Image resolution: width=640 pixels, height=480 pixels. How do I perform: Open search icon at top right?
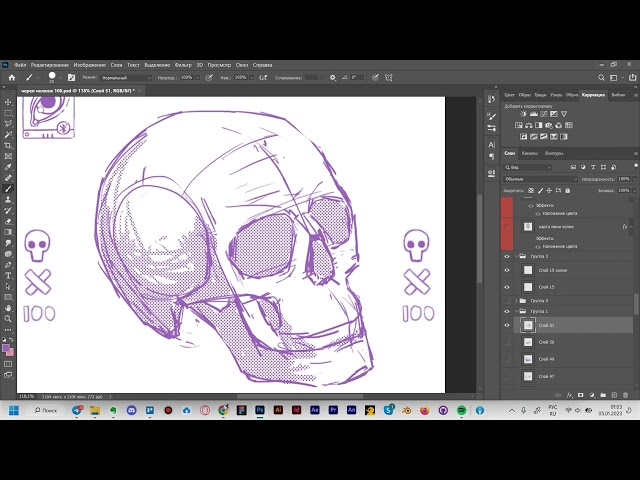coord(601,78)
